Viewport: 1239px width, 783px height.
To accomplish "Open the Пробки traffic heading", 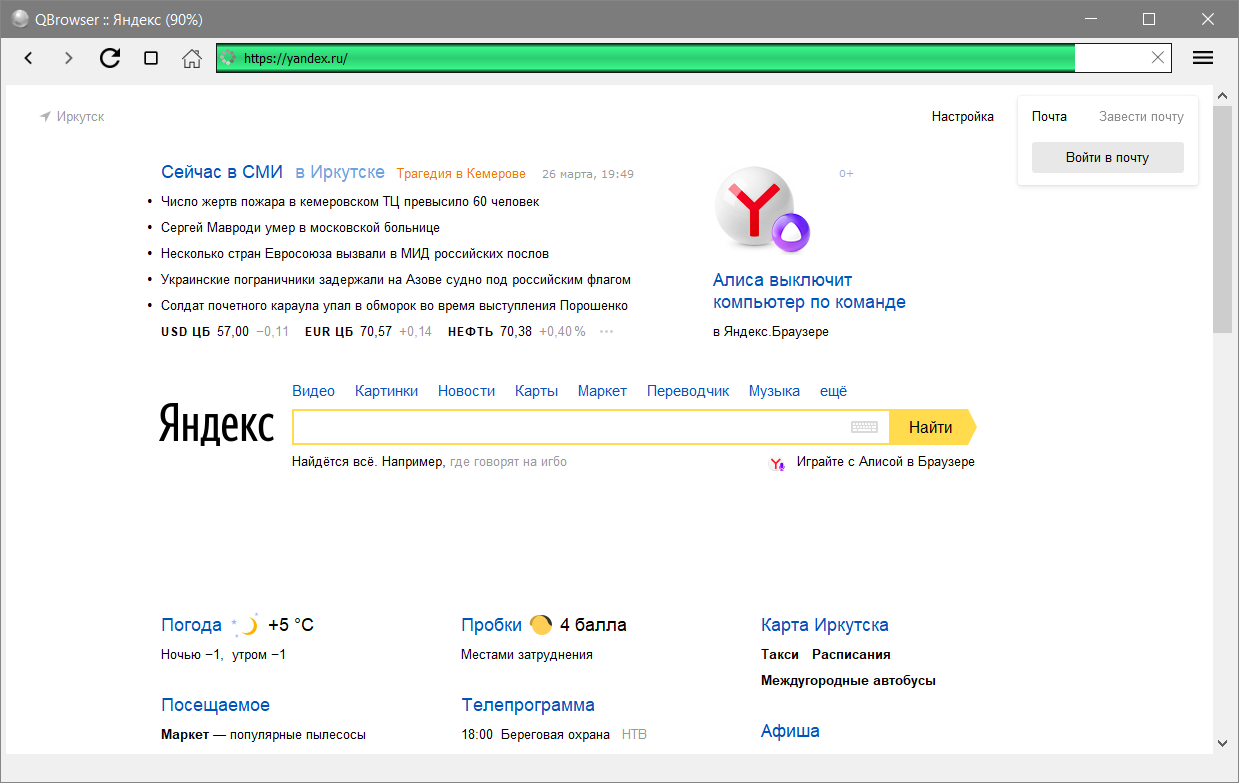I will coord(491,625).
